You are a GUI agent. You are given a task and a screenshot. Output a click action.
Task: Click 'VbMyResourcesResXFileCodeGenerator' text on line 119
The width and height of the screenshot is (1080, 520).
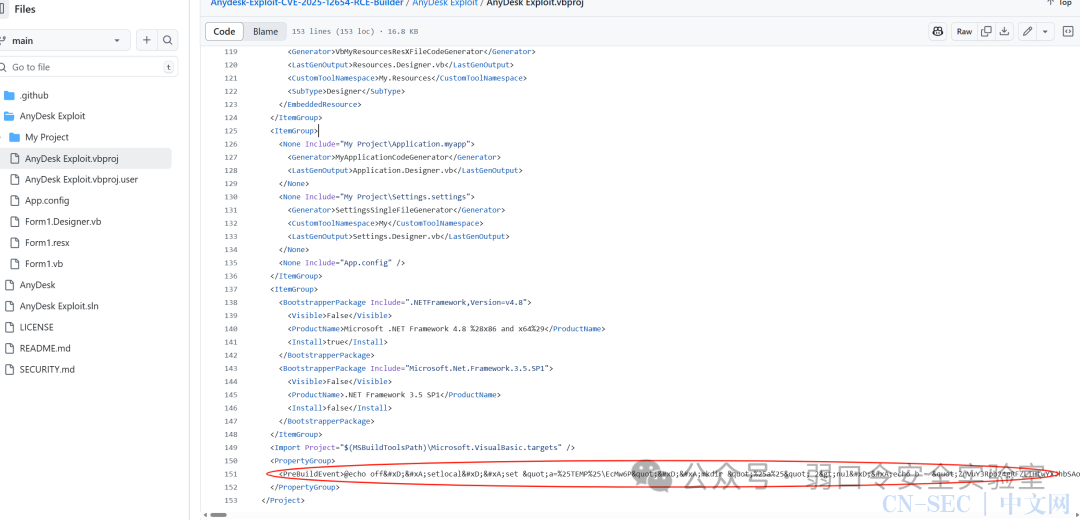click(410, 52)
